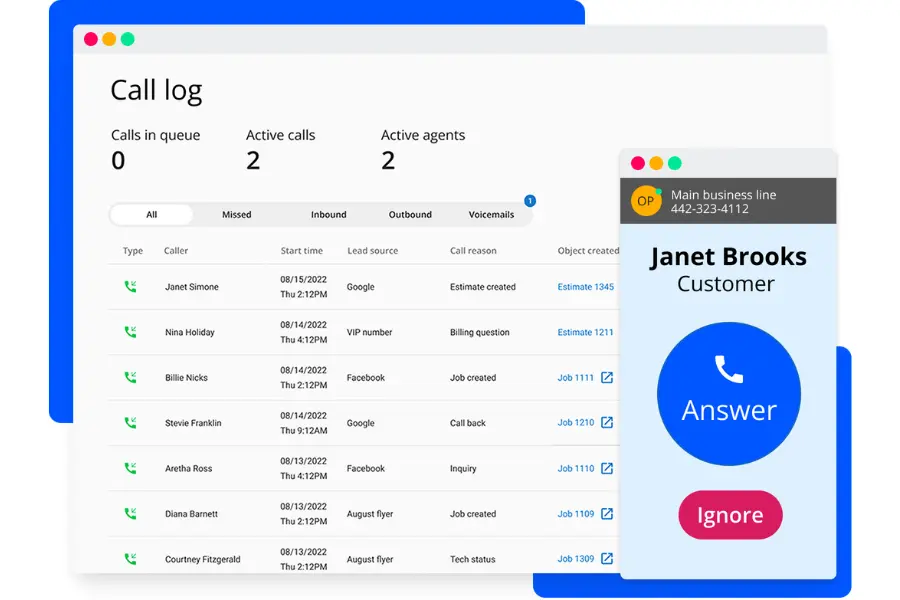Image resolution: width=900 pixels, height=600 pixels.
Task: Switch to the Outbound tab
Action: point(410,215)
